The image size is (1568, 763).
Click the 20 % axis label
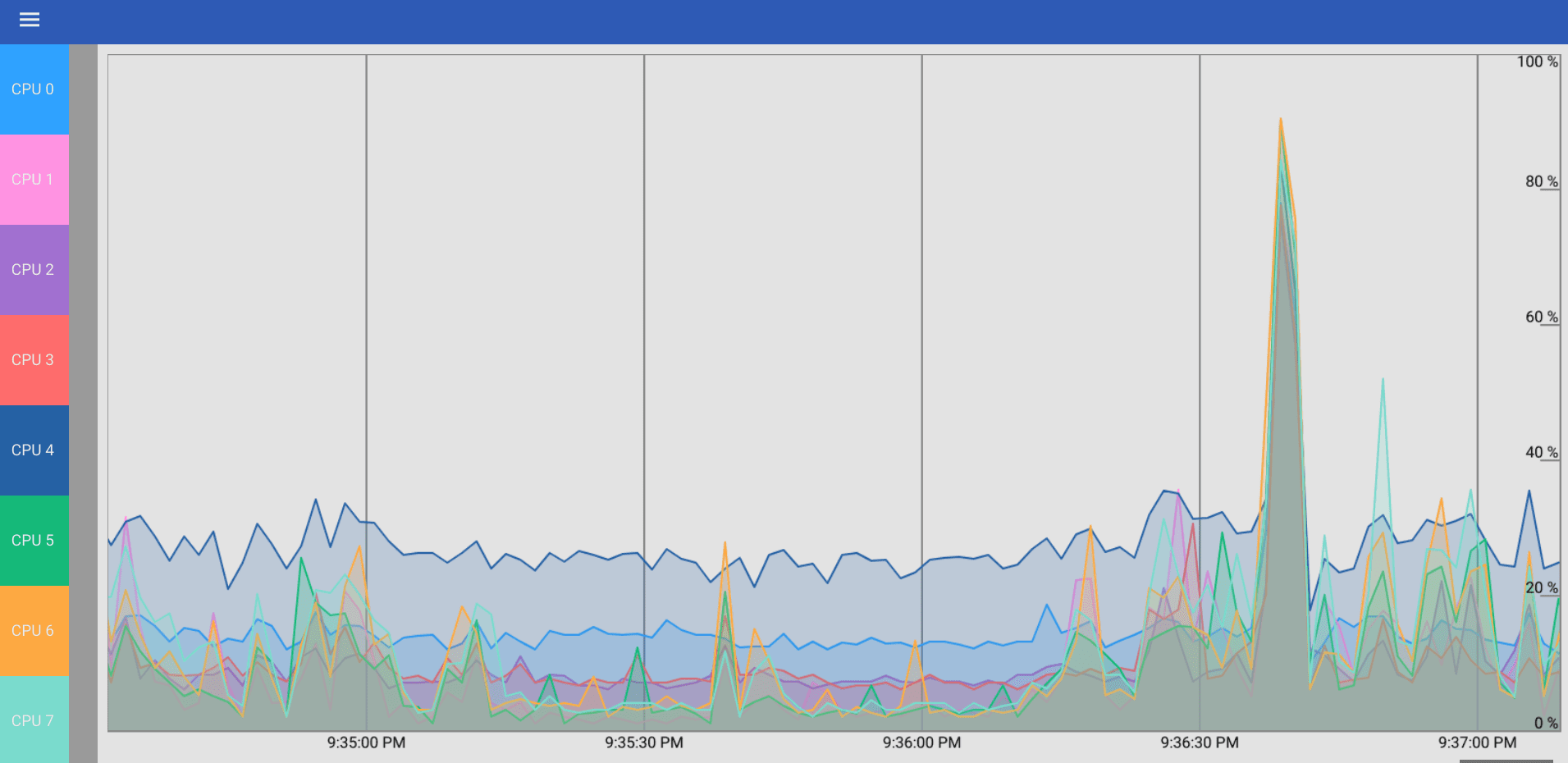1542,587
